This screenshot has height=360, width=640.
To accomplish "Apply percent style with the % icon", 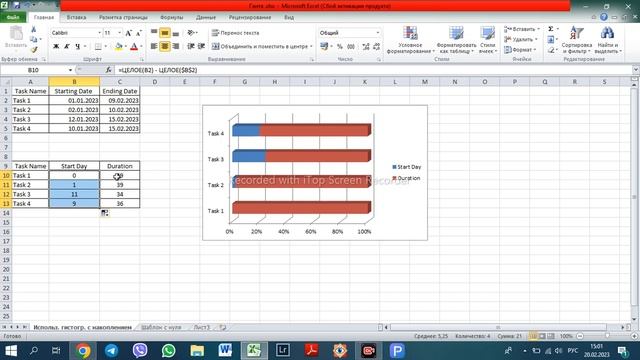I will pyautogui.click(x=340, y=47).
